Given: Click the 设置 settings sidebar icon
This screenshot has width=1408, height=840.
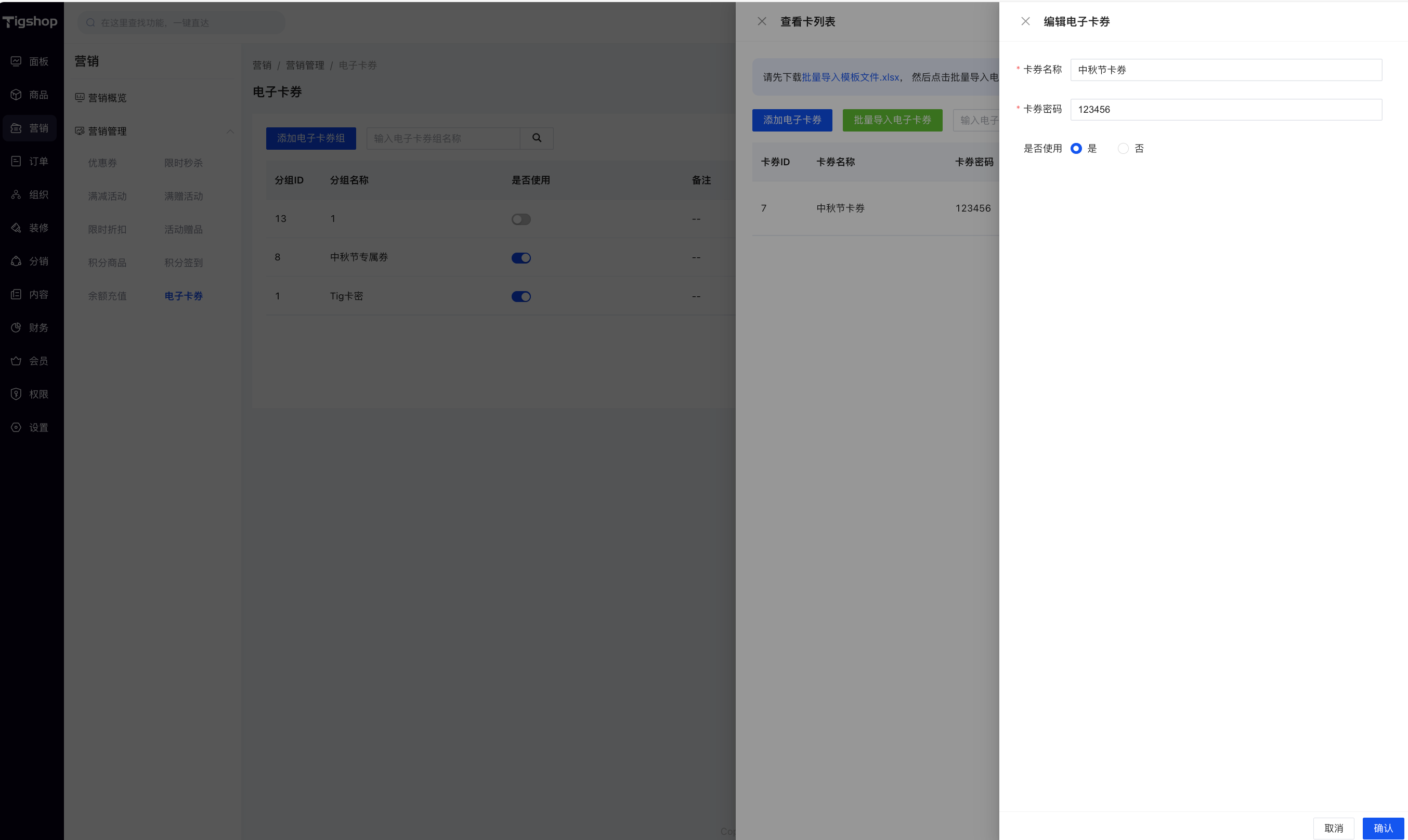Looking at the screenshot, I should 16,427.
